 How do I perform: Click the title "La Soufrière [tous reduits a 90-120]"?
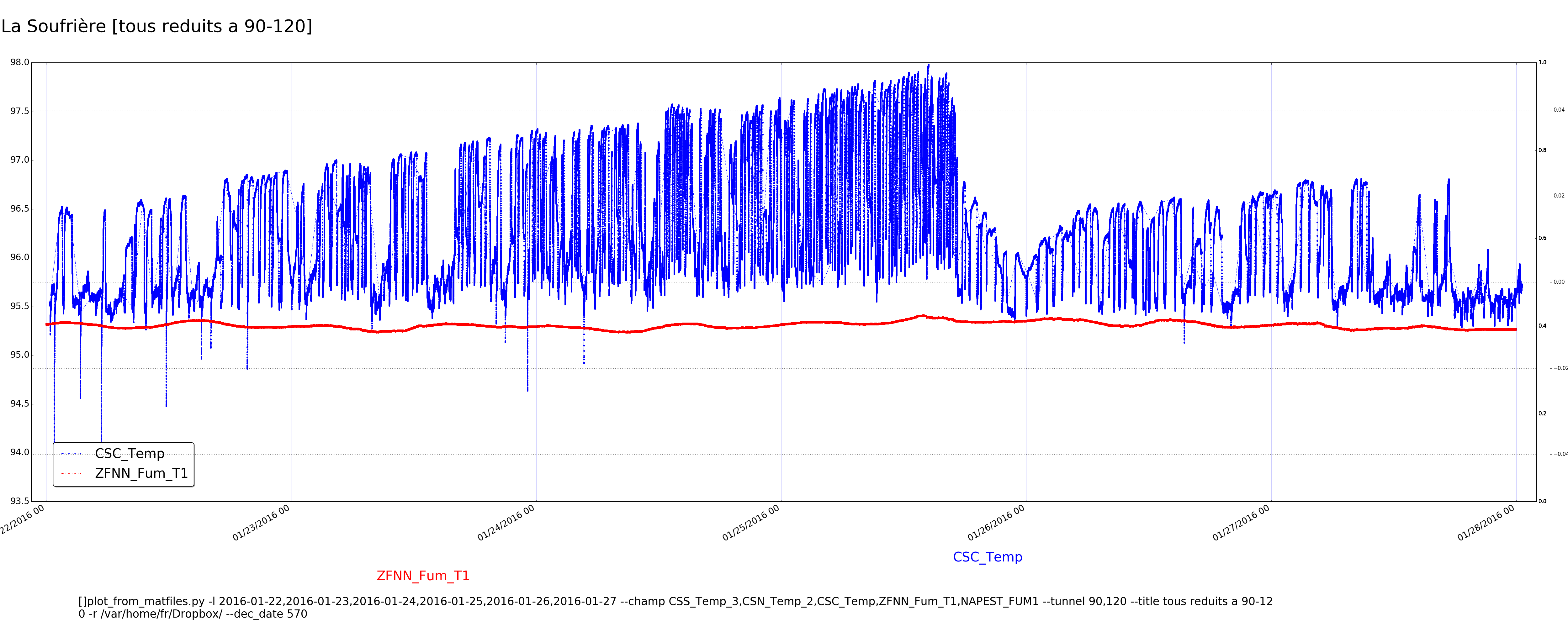(x=157, y=27)
